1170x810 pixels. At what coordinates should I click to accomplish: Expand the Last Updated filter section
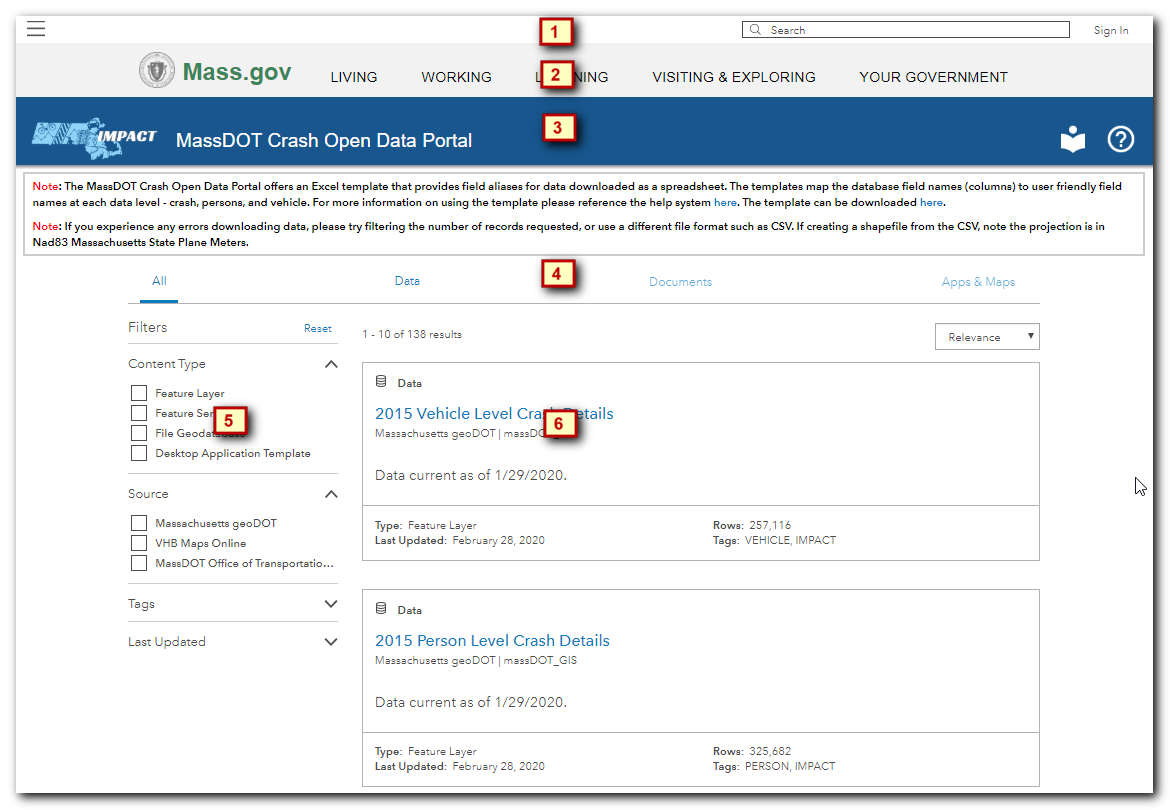point(331,642)
